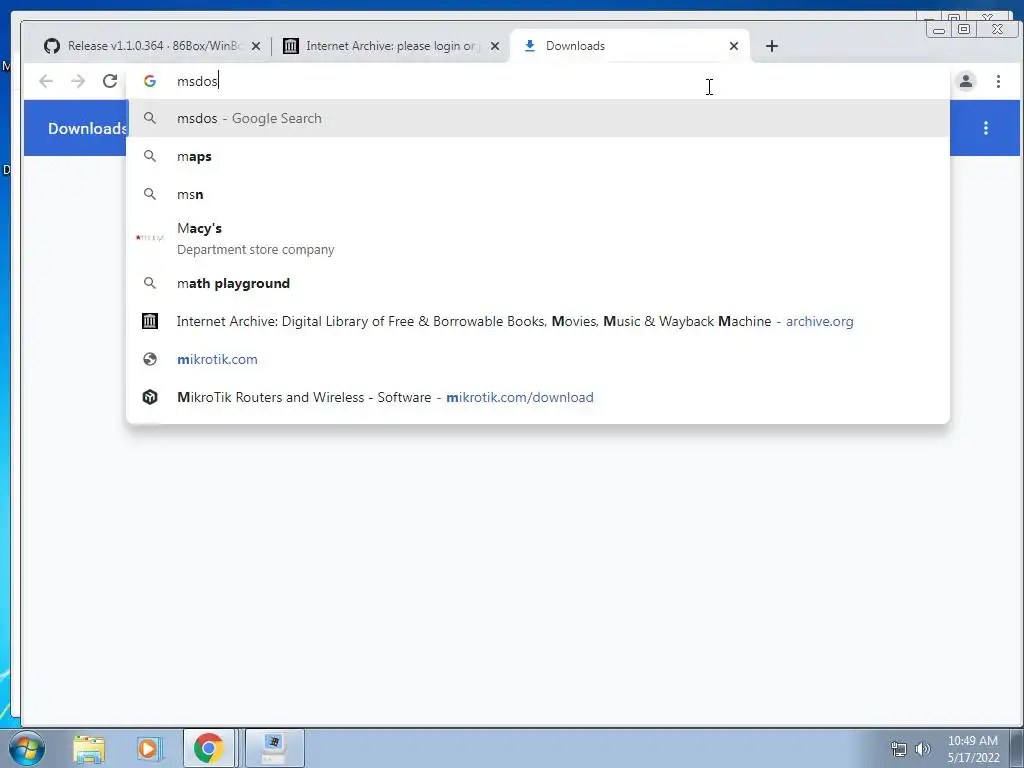The image size is (1024, 768).
Task: Maximize the Chrome window
Action: click(964, 29)
